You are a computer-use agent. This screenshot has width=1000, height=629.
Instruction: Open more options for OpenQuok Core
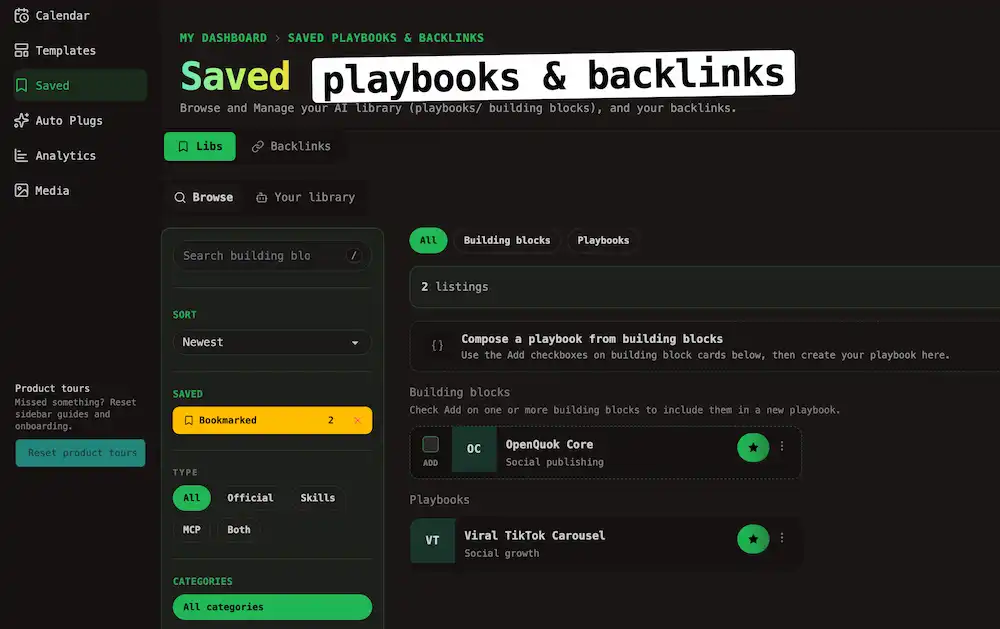[782, 447]
